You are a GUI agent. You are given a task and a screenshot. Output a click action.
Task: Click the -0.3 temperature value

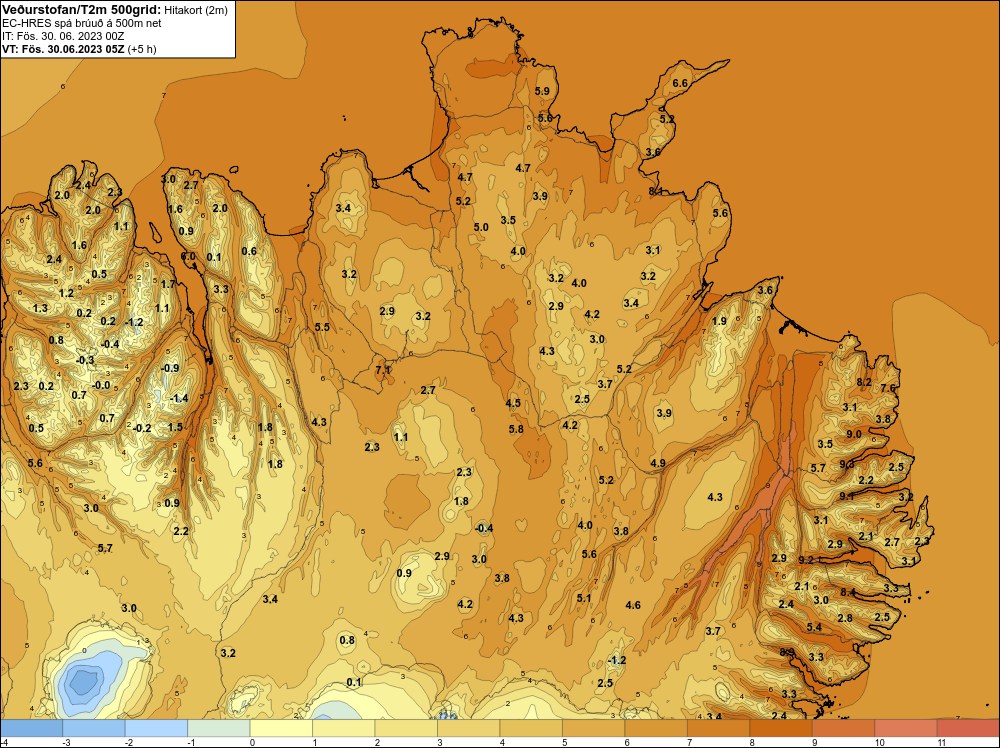85,360
